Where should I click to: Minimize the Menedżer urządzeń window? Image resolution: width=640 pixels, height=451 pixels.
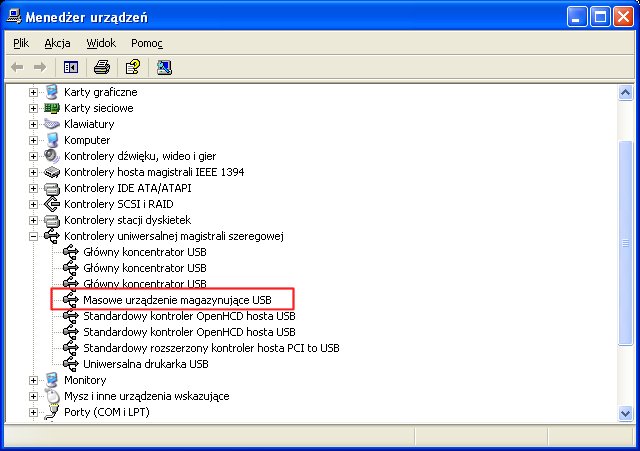tap(576, 17)
